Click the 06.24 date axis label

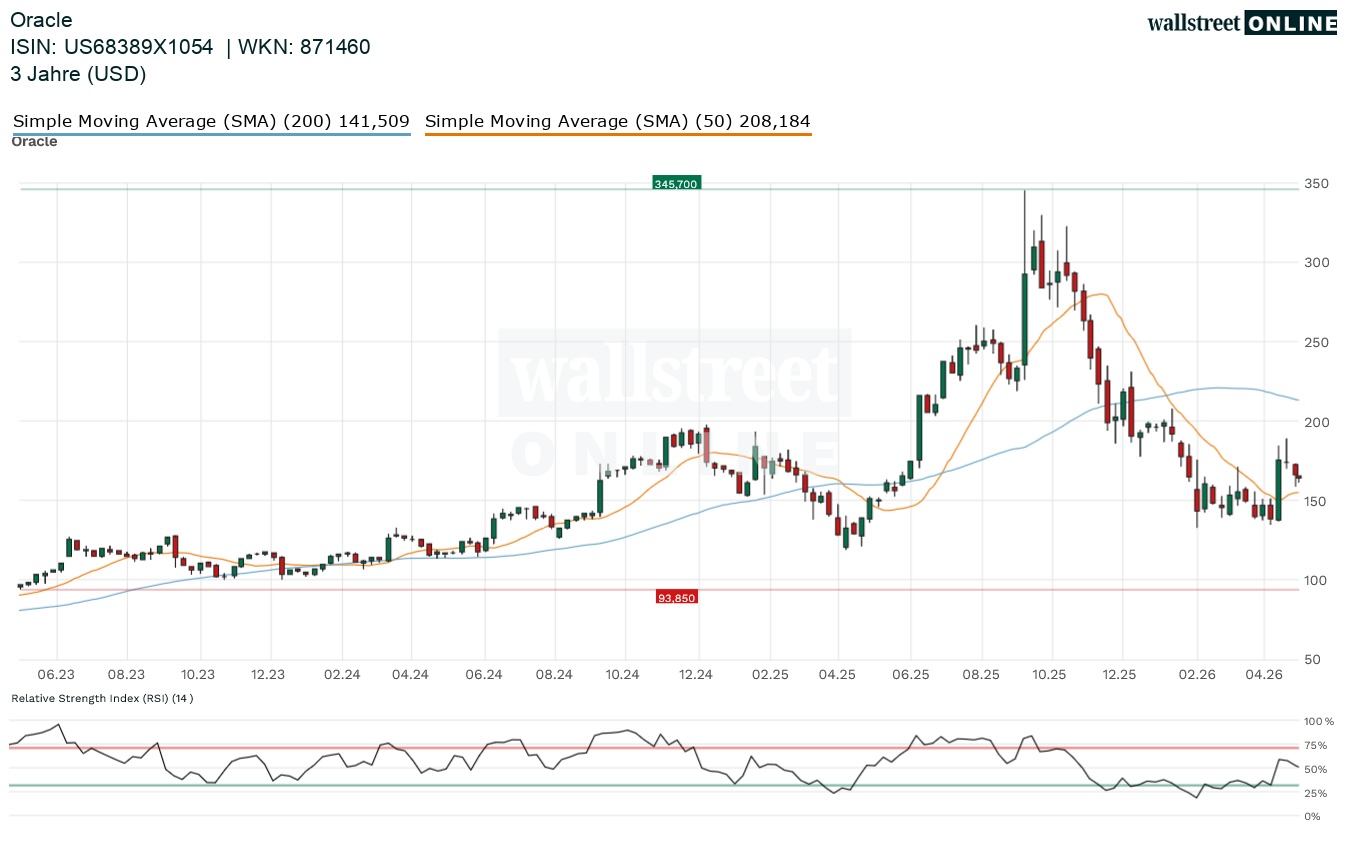tap(484, 675)
